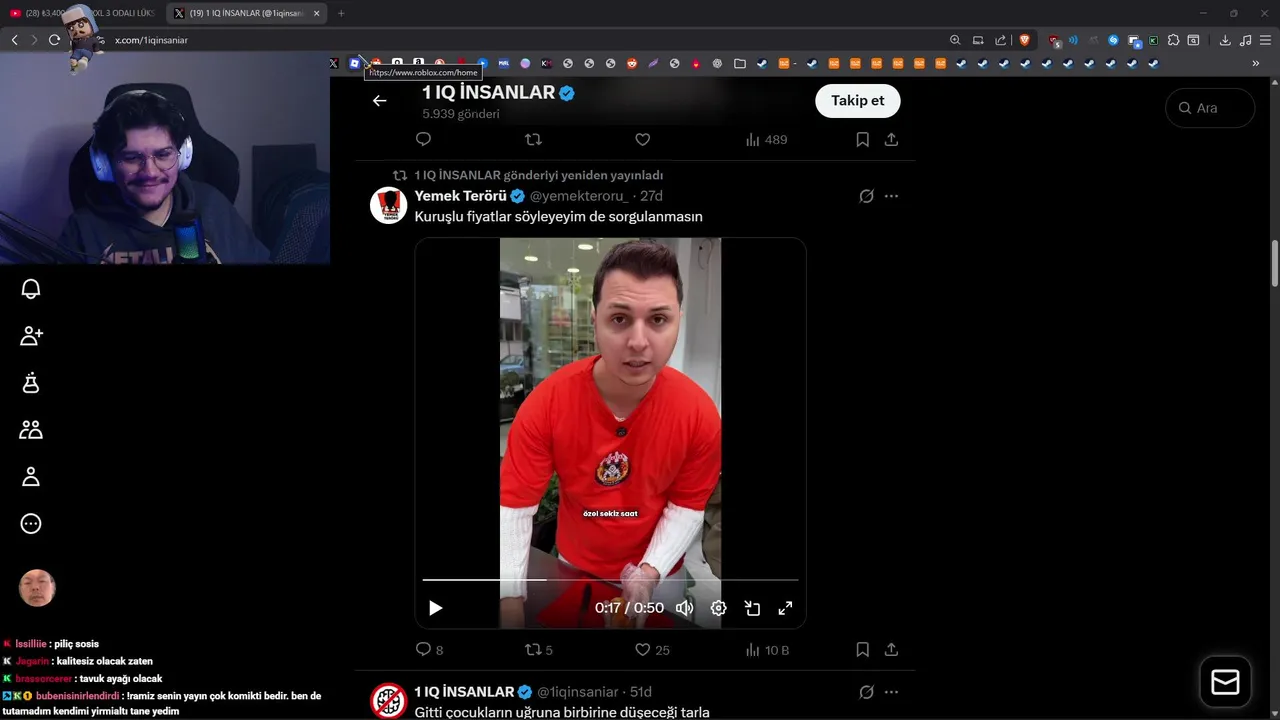Open the Extensions puzzle icon
The width and height of the screenshot is (1280, 720).
click(1174, 40)
